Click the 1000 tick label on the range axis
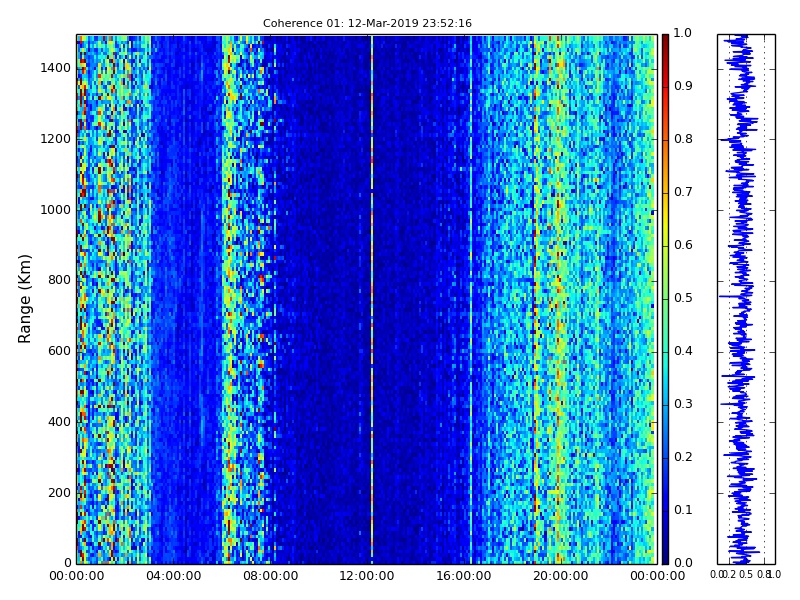 click(x=56, y=210)
